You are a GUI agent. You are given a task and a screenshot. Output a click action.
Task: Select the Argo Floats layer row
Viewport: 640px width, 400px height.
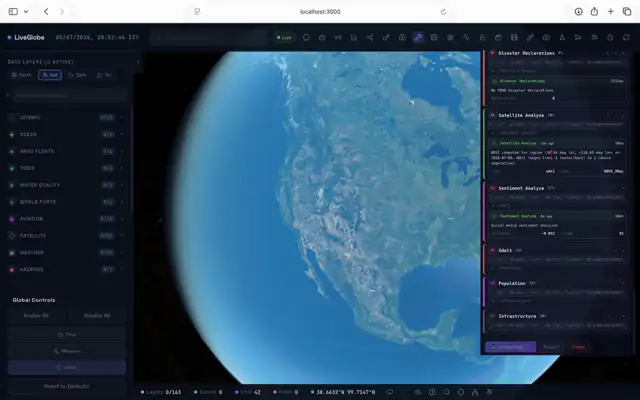[x=67, y=151]
